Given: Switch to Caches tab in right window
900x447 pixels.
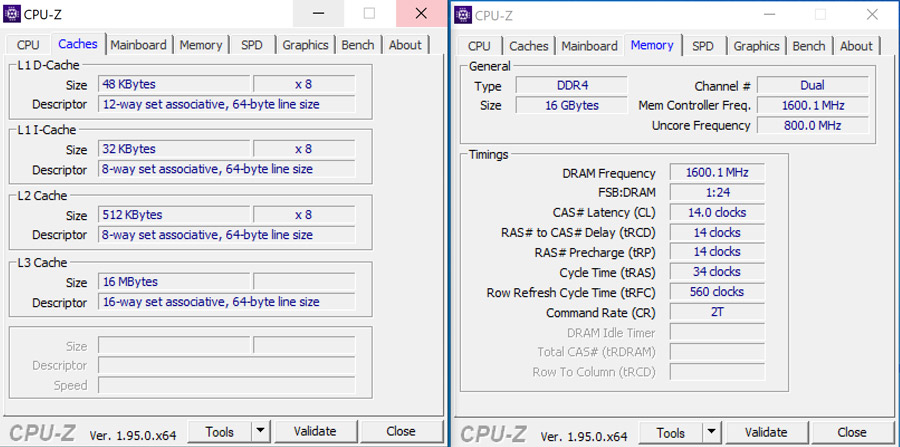Looking at the screenshot, I should click(x=529, y=46).
